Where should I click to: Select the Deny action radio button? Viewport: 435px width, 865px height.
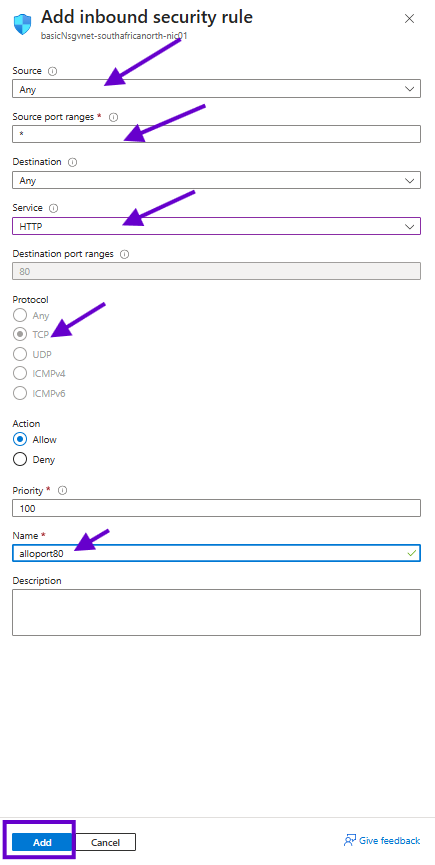click(x=20, y=459)
